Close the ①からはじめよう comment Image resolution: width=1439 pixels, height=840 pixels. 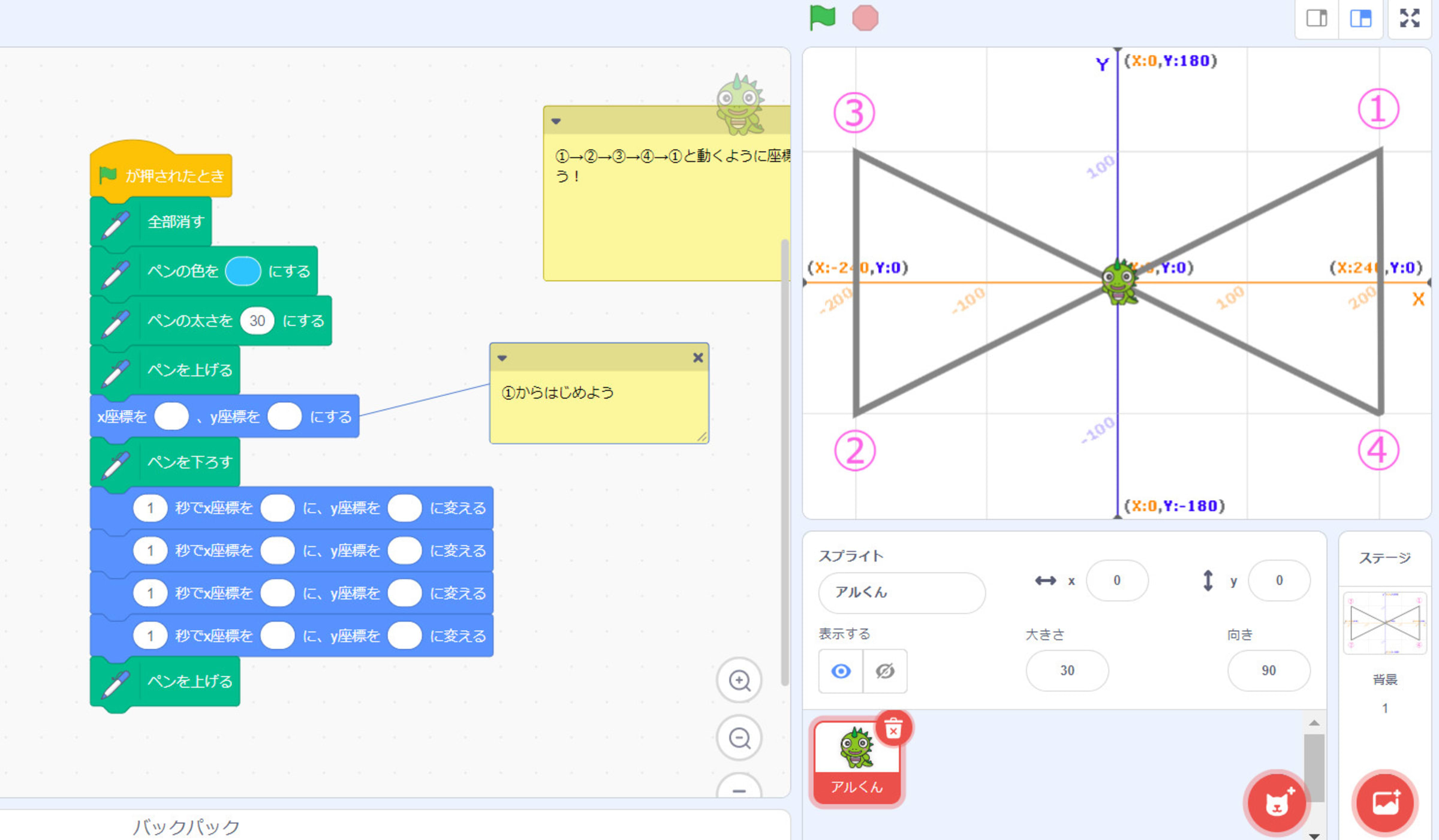tap(698, 358)
